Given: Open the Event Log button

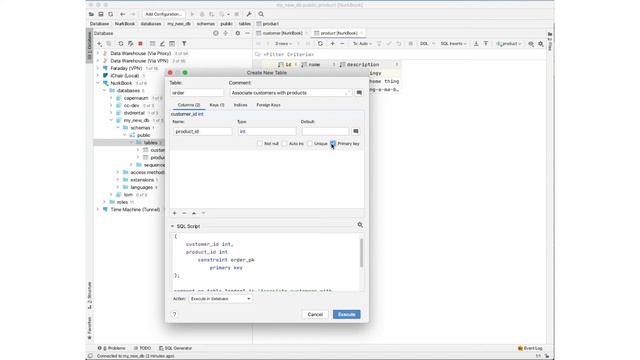Looking at the screenshot, I should (530, 348).
